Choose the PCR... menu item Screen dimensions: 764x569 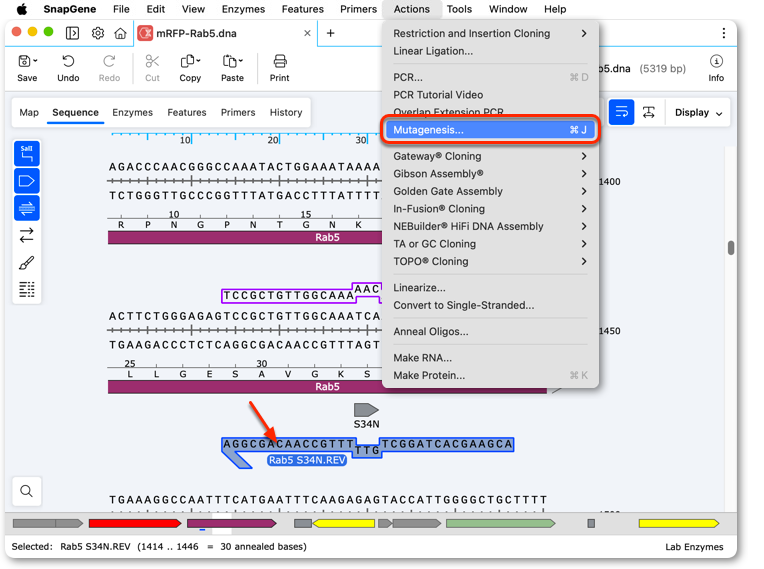(490, 77)
